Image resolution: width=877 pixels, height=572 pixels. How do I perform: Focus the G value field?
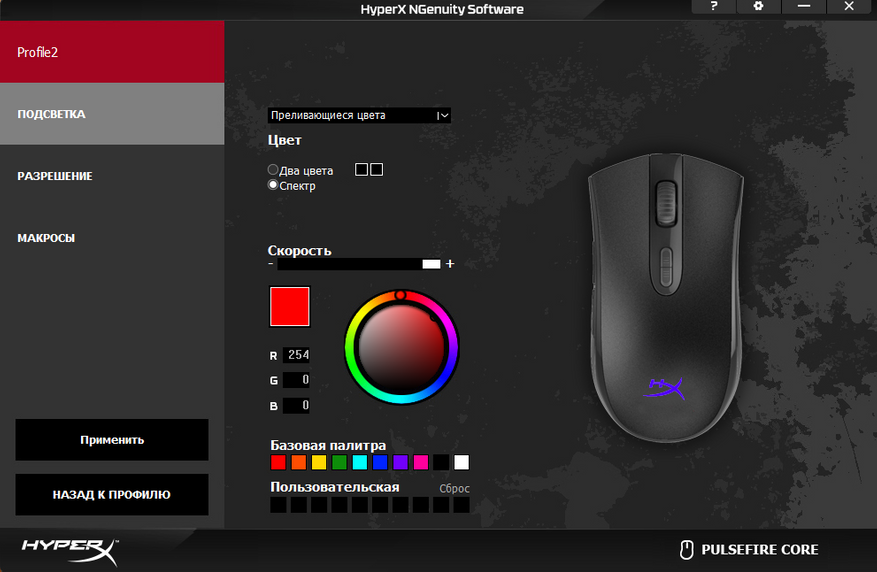(x=296, y=380)
